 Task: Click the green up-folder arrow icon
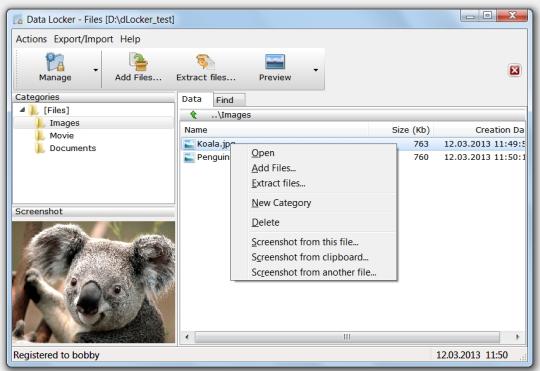tap(194, 115)
